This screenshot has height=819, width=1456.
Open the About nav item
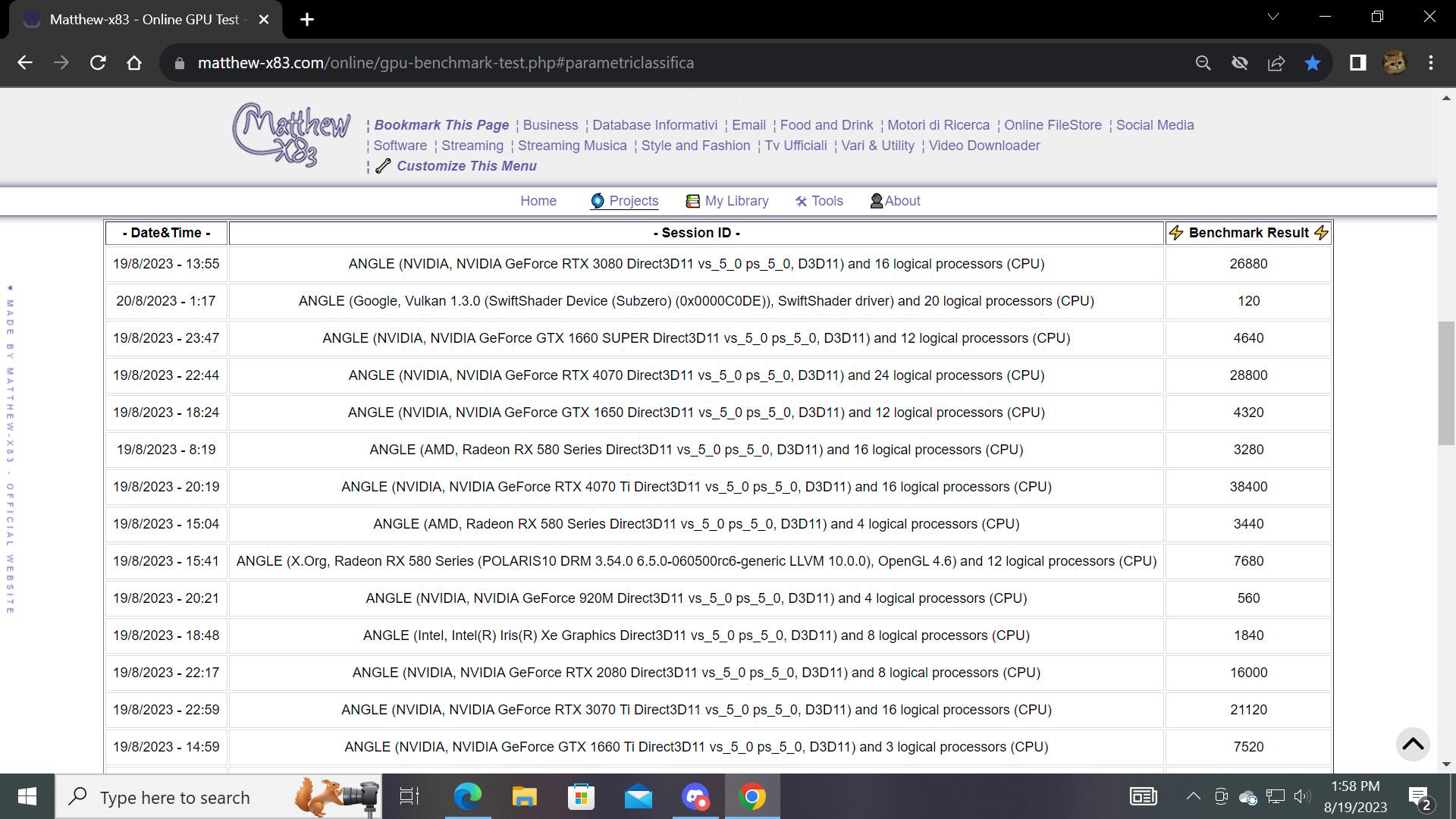tap(895, 201)
